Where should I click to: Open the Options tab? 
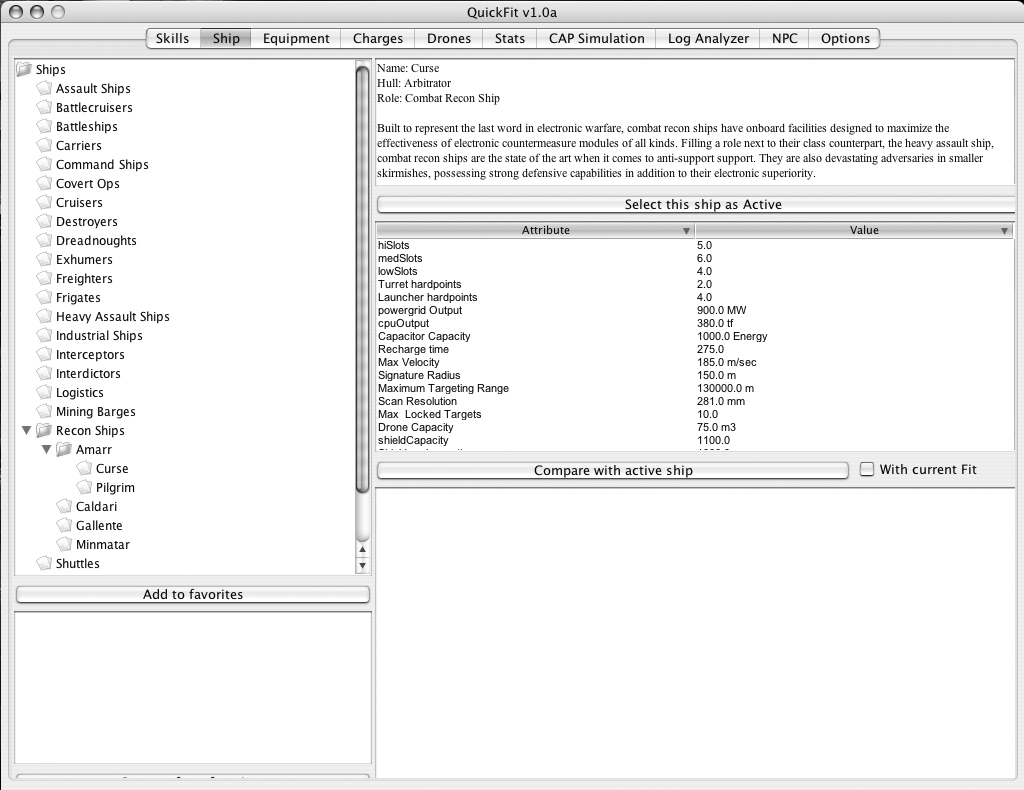pos(845,39)
